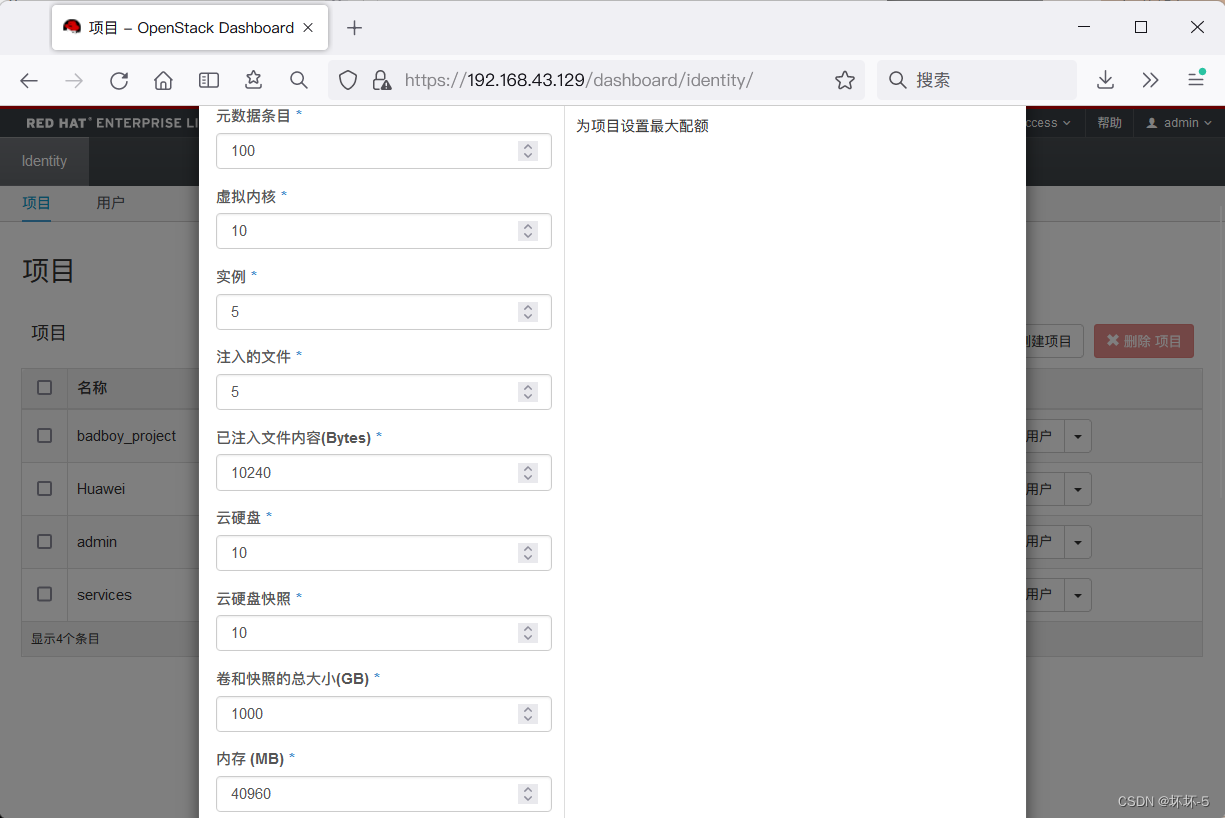The width and height of the screenshot is (1225, 818).
Task: Adjust the 已注入文件内容 spinner arrows
Action: pyautogui.click(x=528, y=473)
